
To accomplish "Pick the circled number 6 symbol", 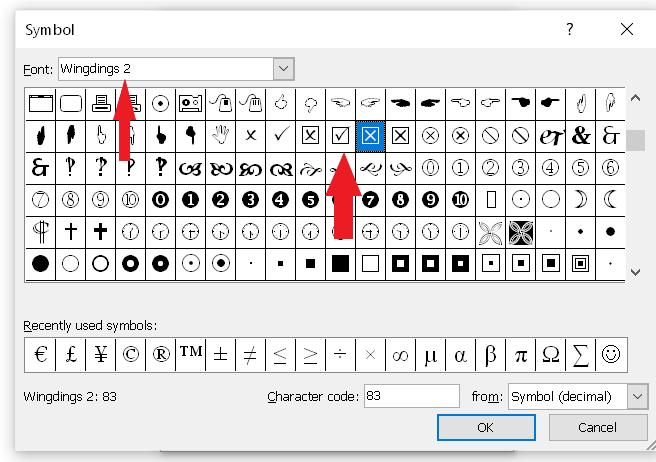I will (x=610, y=168).
